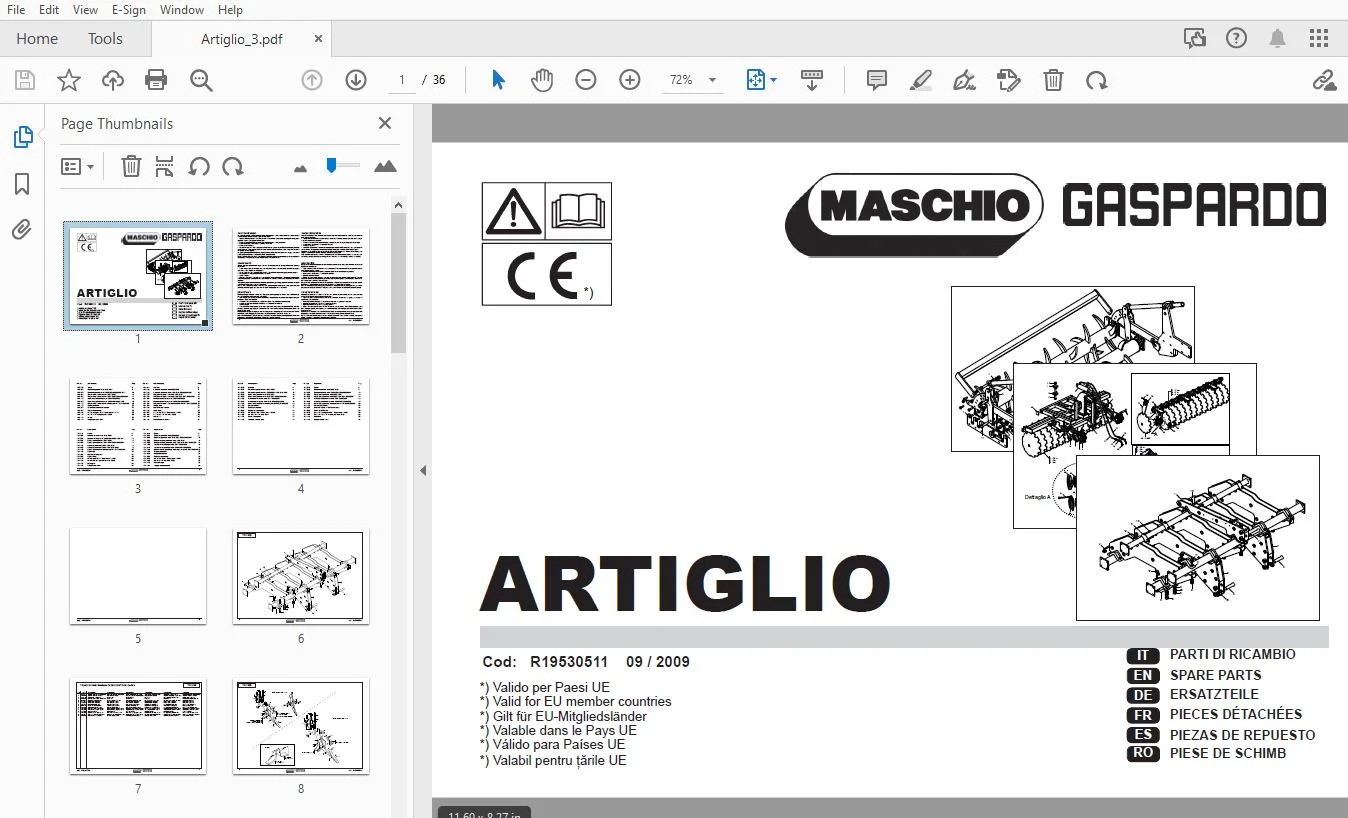
Task: Click the Save file icon
Action: 25,80
